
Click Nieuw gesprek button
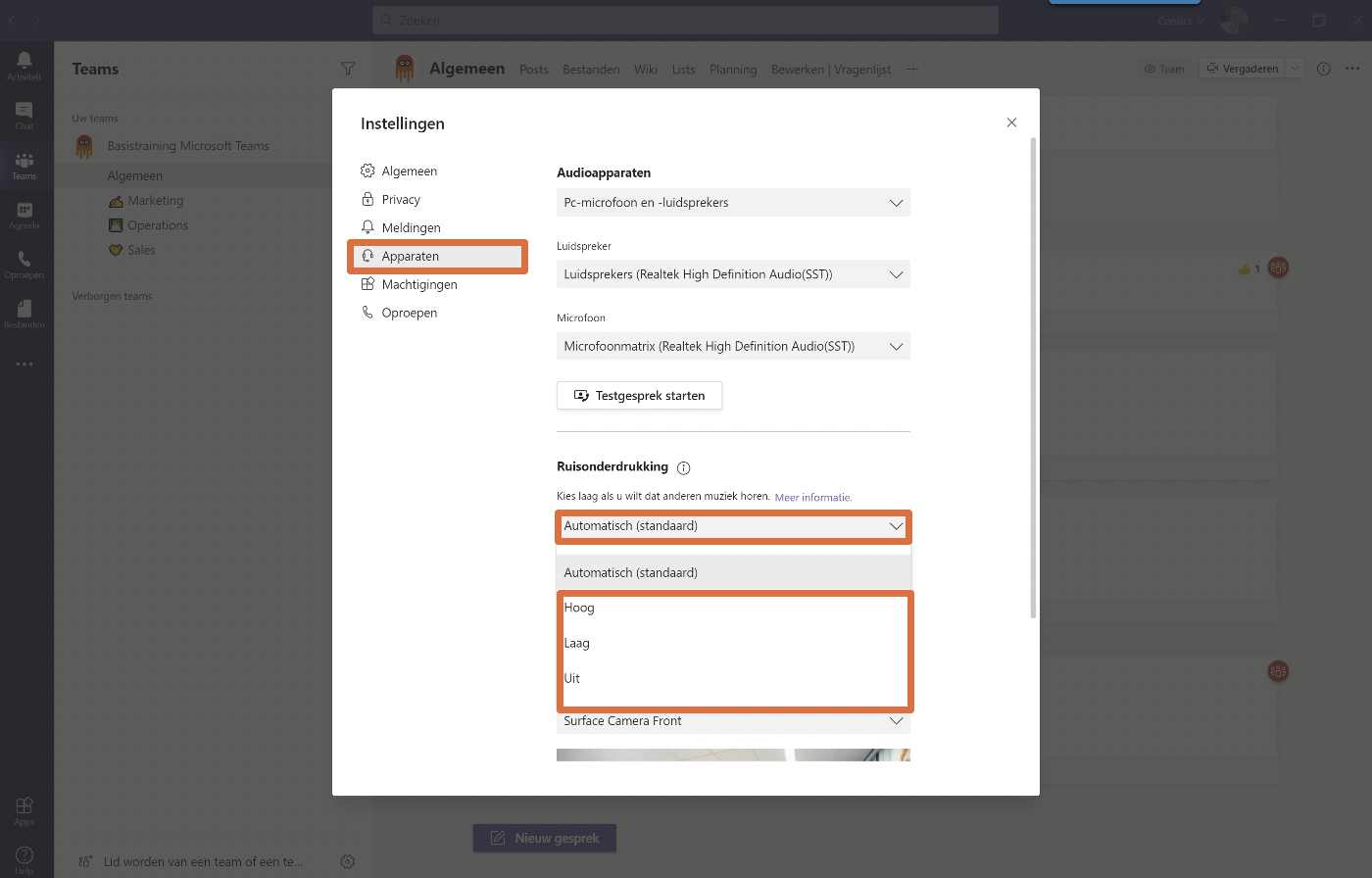[x=545, y=838]
